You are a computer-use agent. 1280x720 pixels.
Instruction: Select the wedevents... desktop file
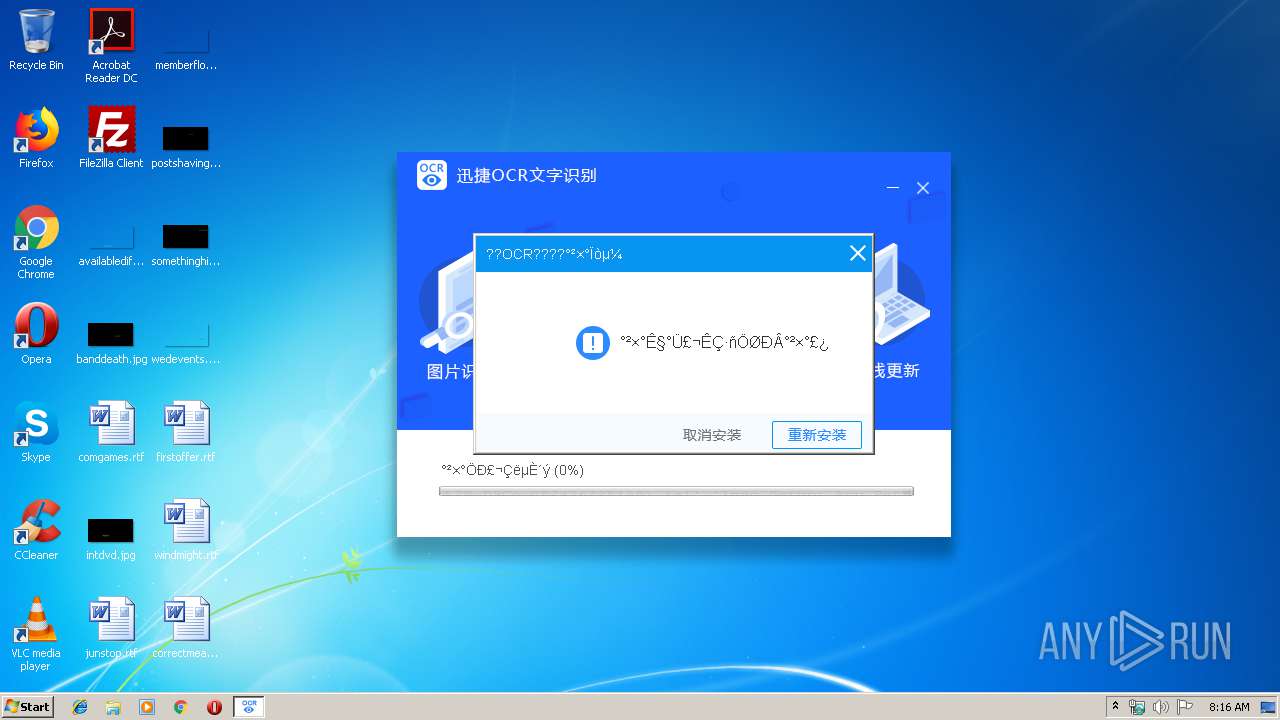tap(186, 341)
